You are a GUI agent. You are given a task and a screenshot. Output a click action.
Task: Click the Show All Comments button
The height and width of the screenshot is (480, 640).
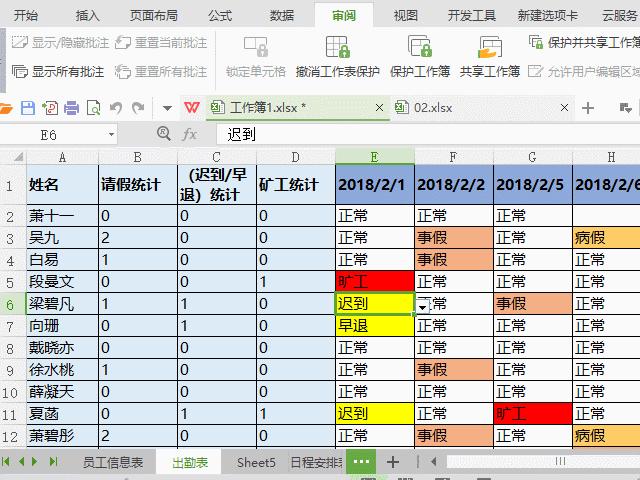58,72
